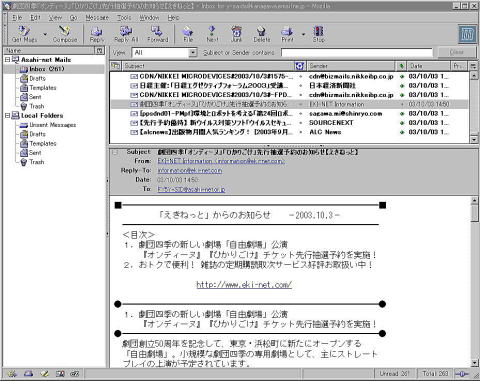This screenshot has height=381, width=480.
Task: Toggle the dot beside ALC News sender
Action: 300,132
